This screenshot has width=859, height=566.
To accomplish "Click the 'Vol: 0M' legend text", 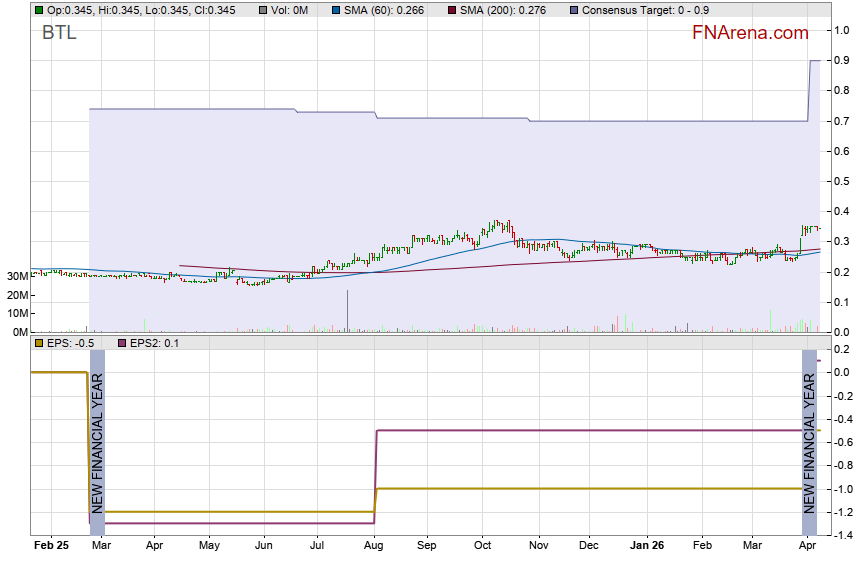I will tap(290, 10).
